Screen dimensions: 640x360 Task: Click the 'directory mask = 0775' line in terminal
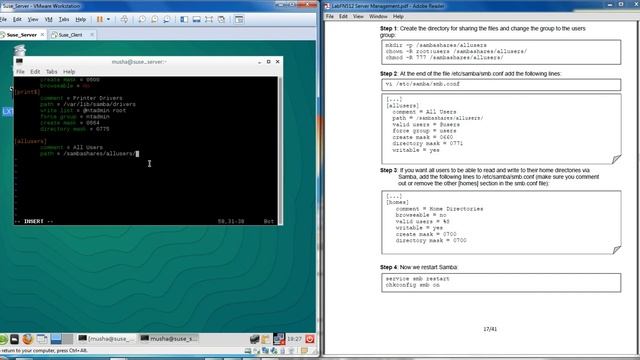tap(75, 129)
